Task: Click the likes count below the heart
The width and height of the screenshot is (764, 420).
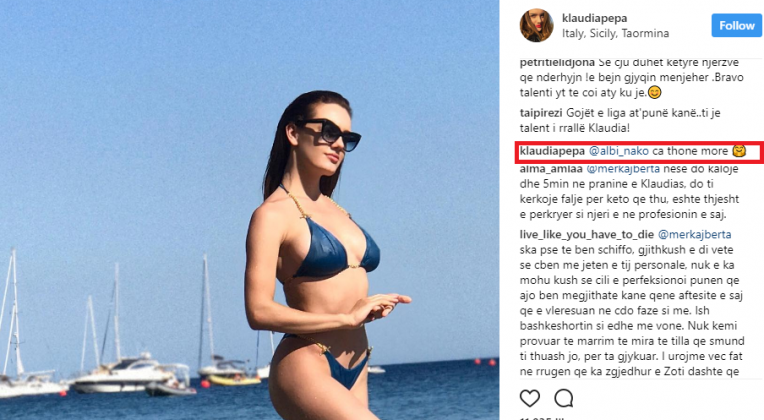Action: click(542, 418)
